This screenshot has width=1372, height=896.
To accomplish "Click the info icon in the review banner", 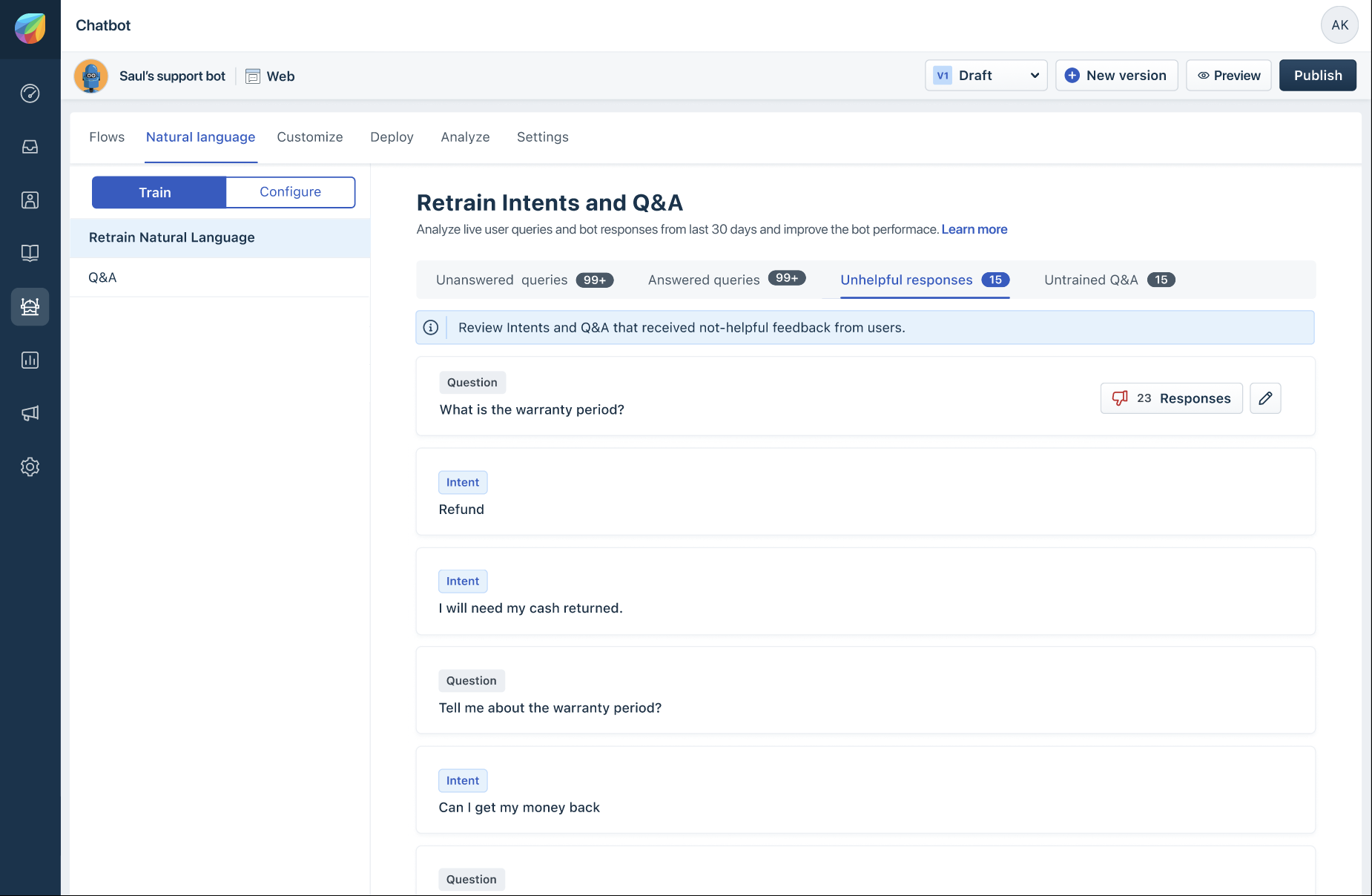I will click(431, 327).
